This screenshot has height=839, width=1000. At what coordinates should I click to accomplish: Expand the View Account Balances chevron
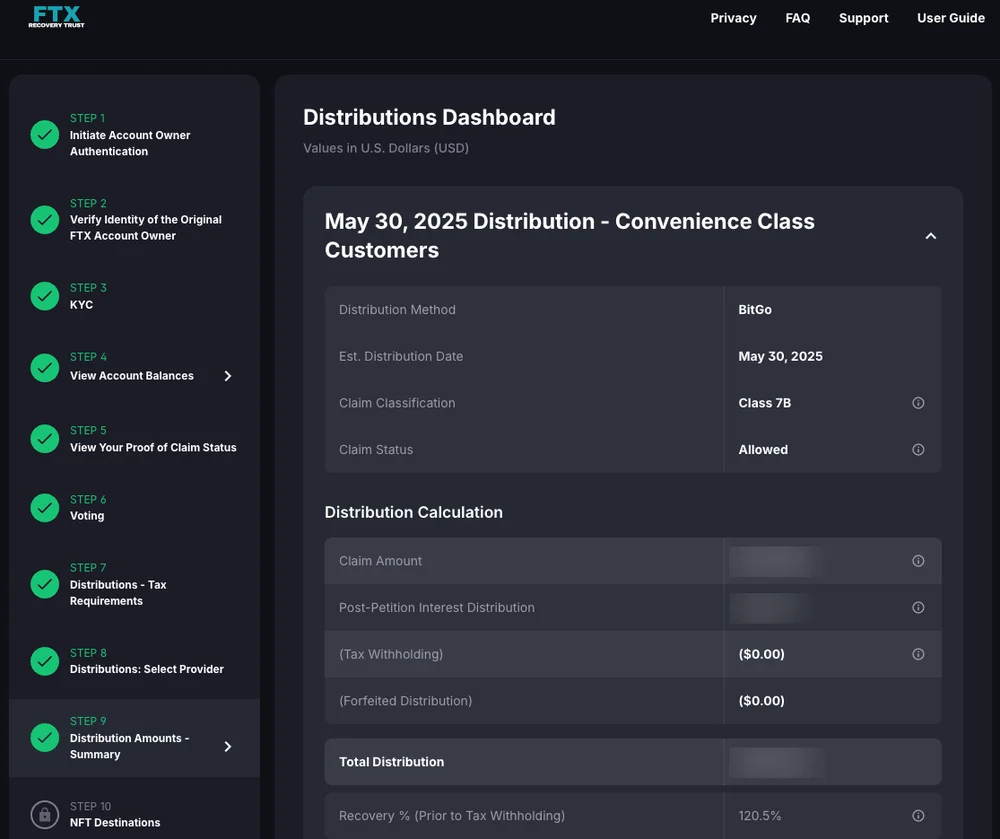228,376
